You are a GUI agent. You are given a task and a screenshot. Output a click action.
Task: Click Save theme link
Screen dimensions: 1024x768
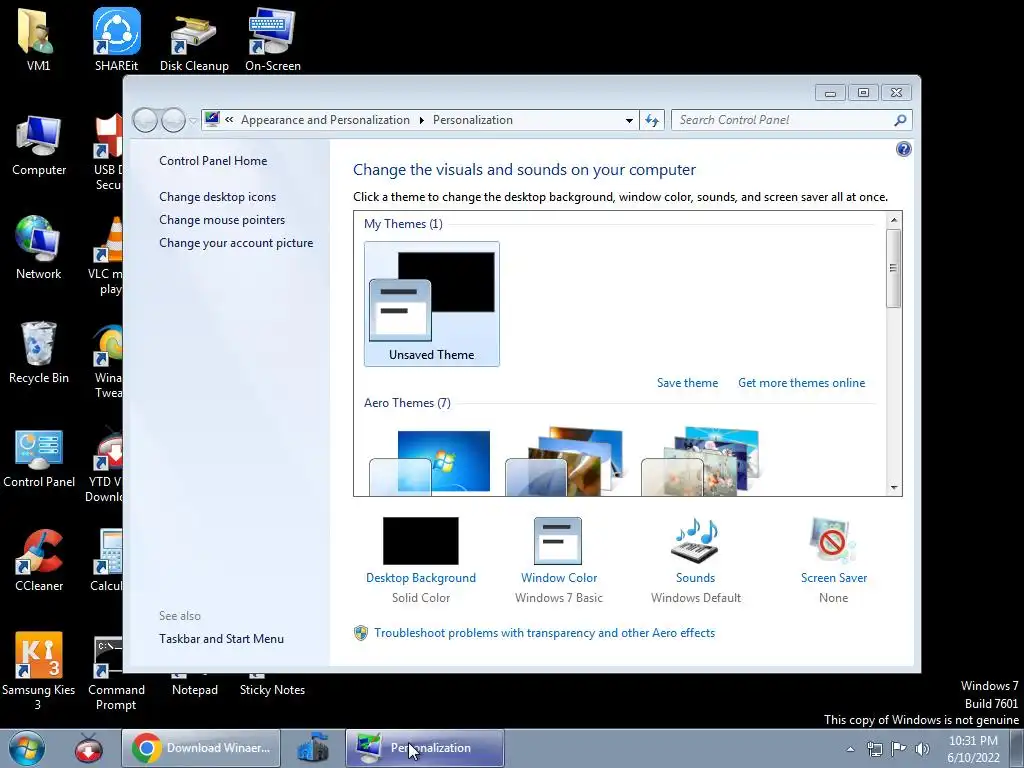(687, 383)
